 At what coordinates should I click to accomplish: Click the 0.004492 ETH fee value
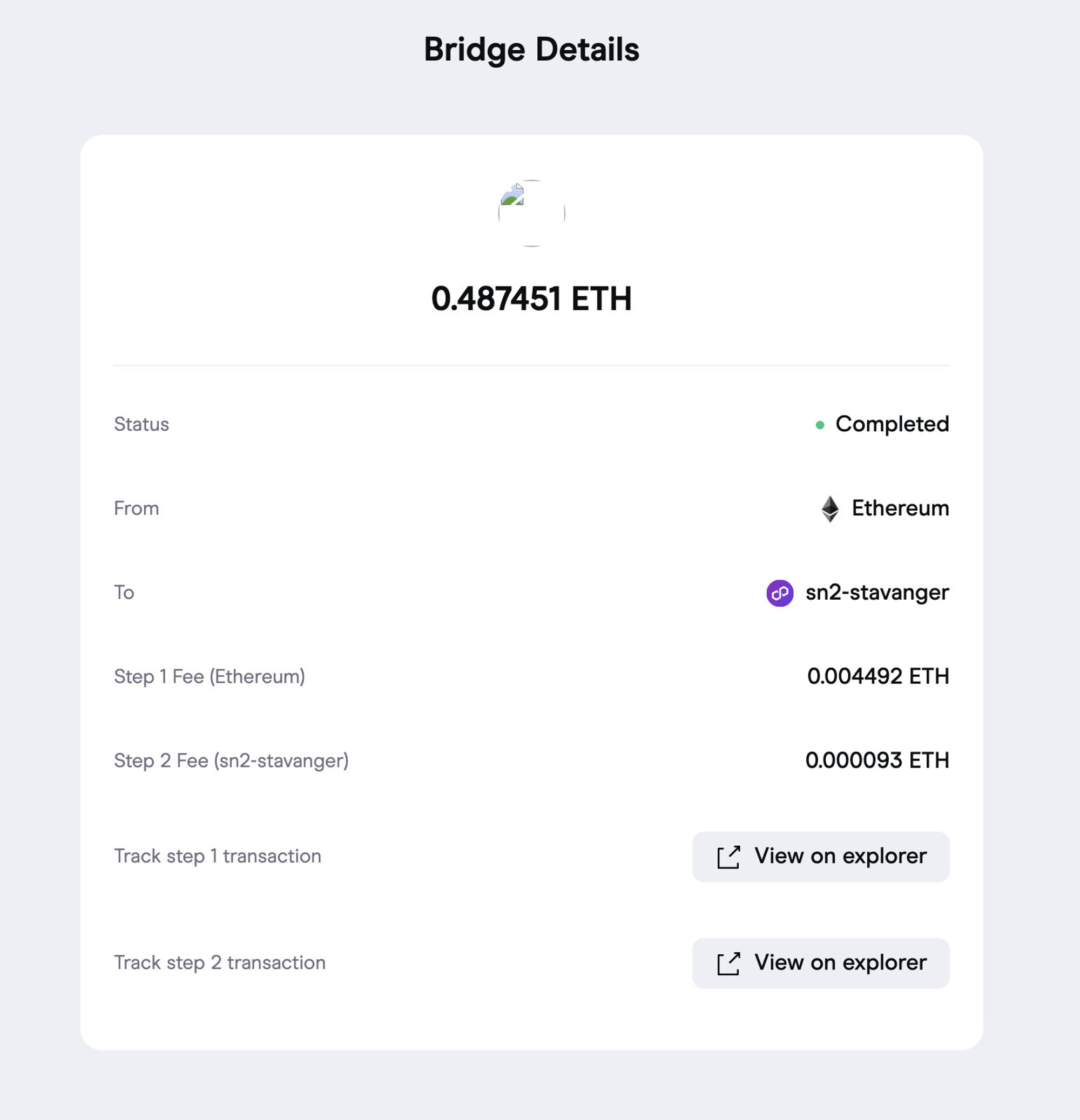click(878, 676)
